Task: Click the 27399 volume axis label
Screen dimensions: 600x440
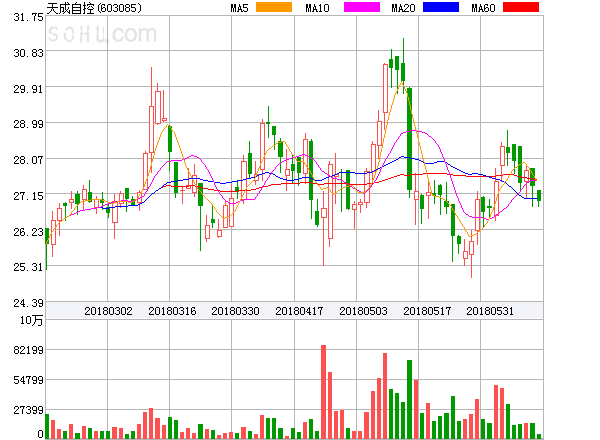Action: click(28, 410)
